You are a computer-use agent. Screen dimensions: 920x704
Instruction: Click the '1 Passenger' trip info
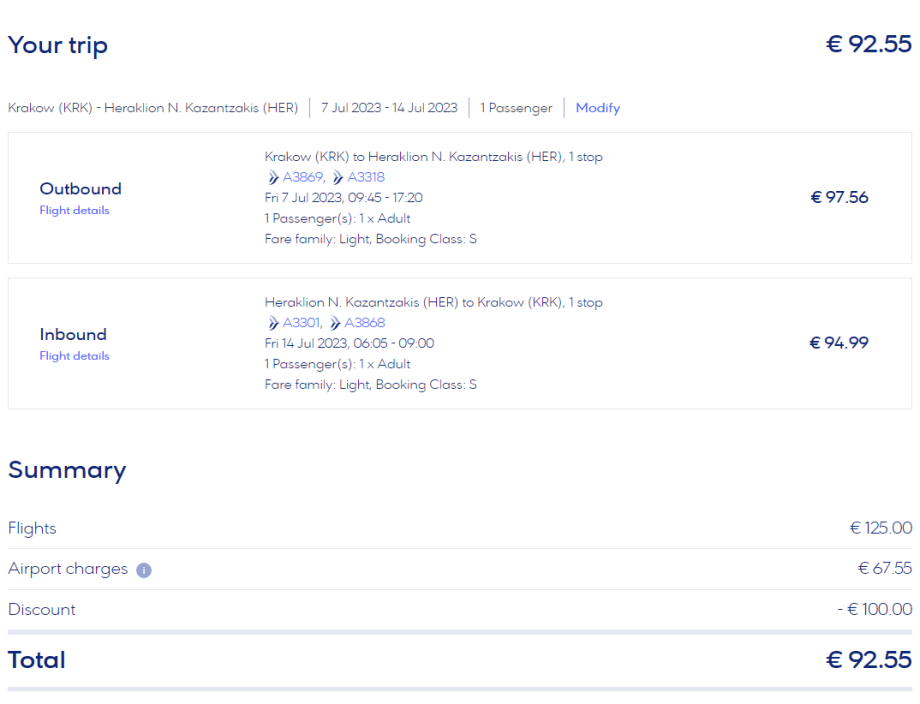(x=516, y=108)
